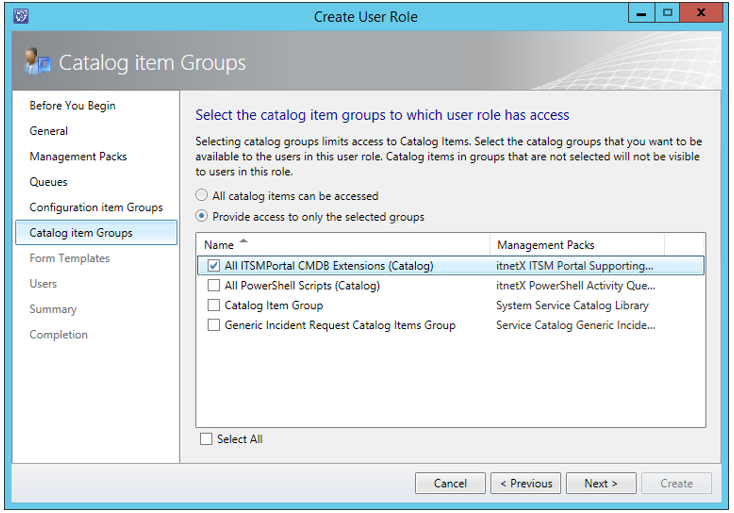Click the app icon in title bar
Screen dimensions: 734x513
(x=22, y=16)
